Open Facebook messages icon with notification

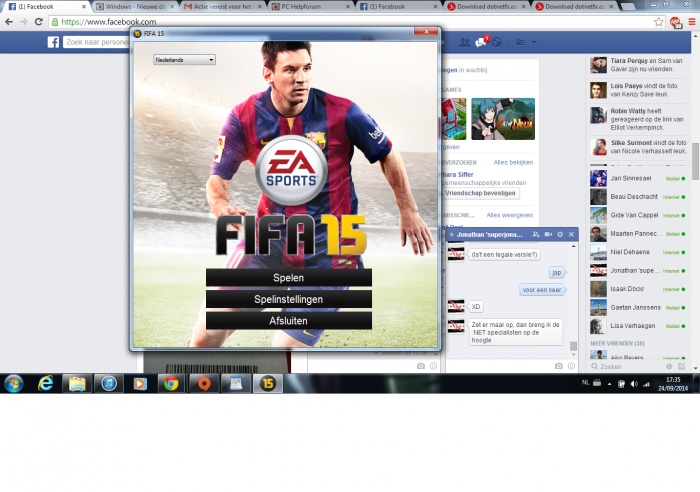481,42
